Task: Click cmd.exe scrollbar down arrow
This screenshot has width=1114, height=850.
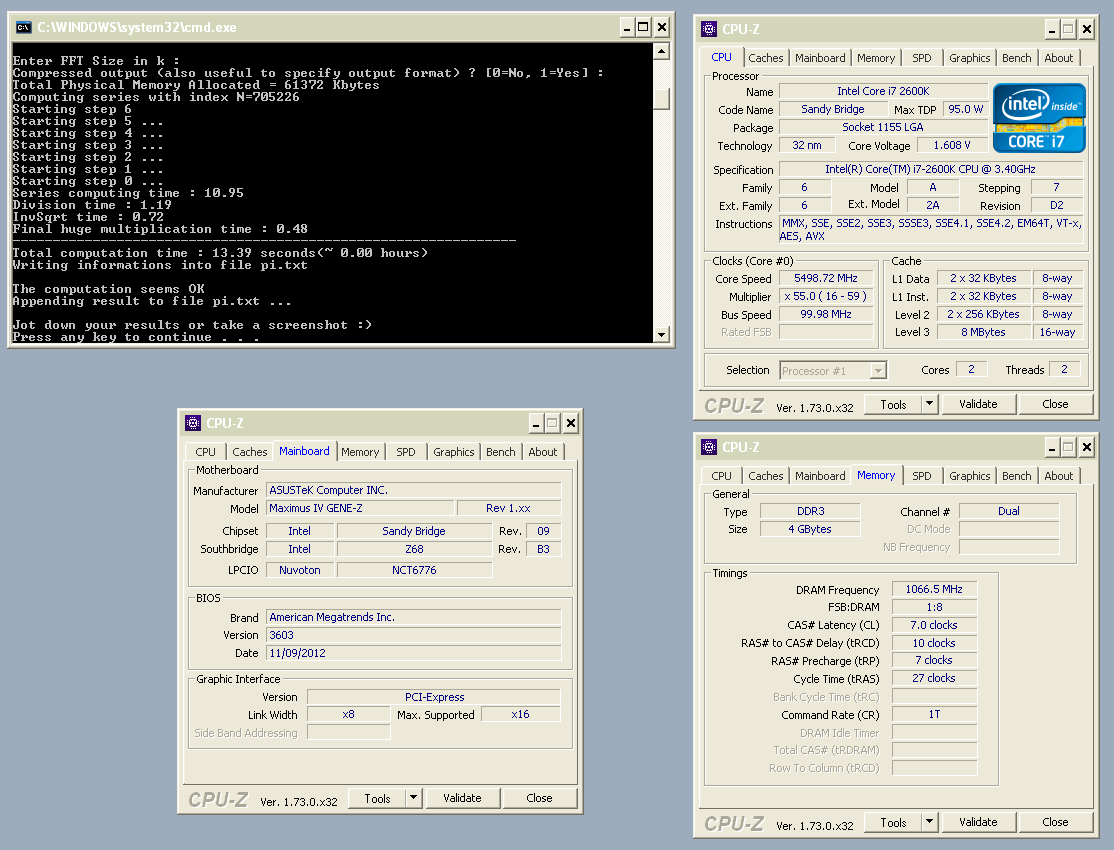Action: coord(660,334)
